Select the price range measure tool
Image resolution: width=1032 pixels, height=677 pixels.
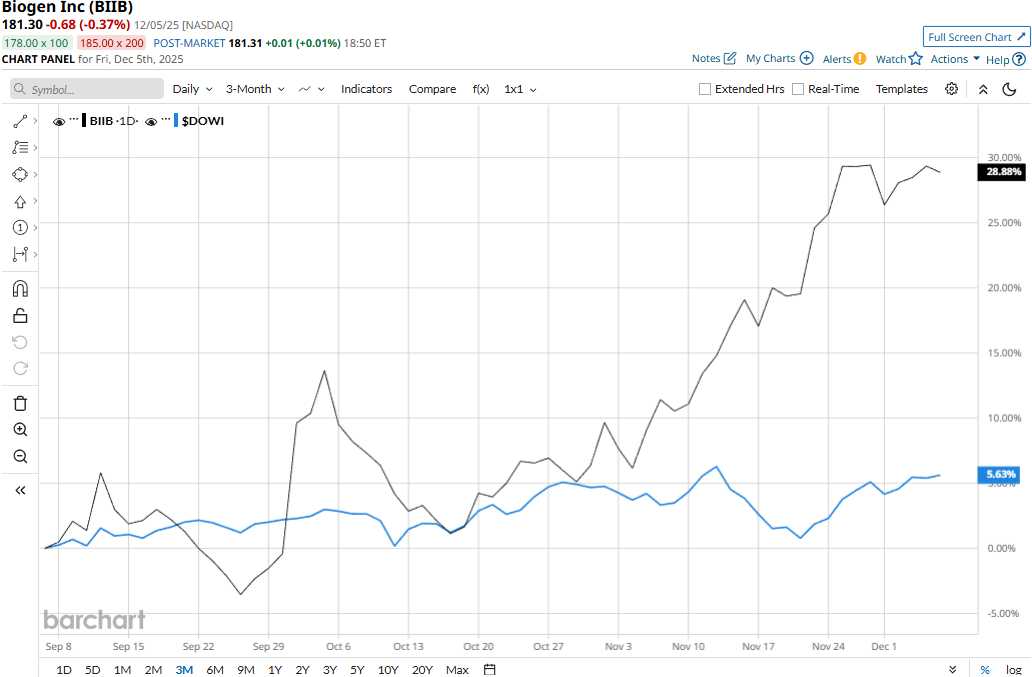(x=20, y=254)
